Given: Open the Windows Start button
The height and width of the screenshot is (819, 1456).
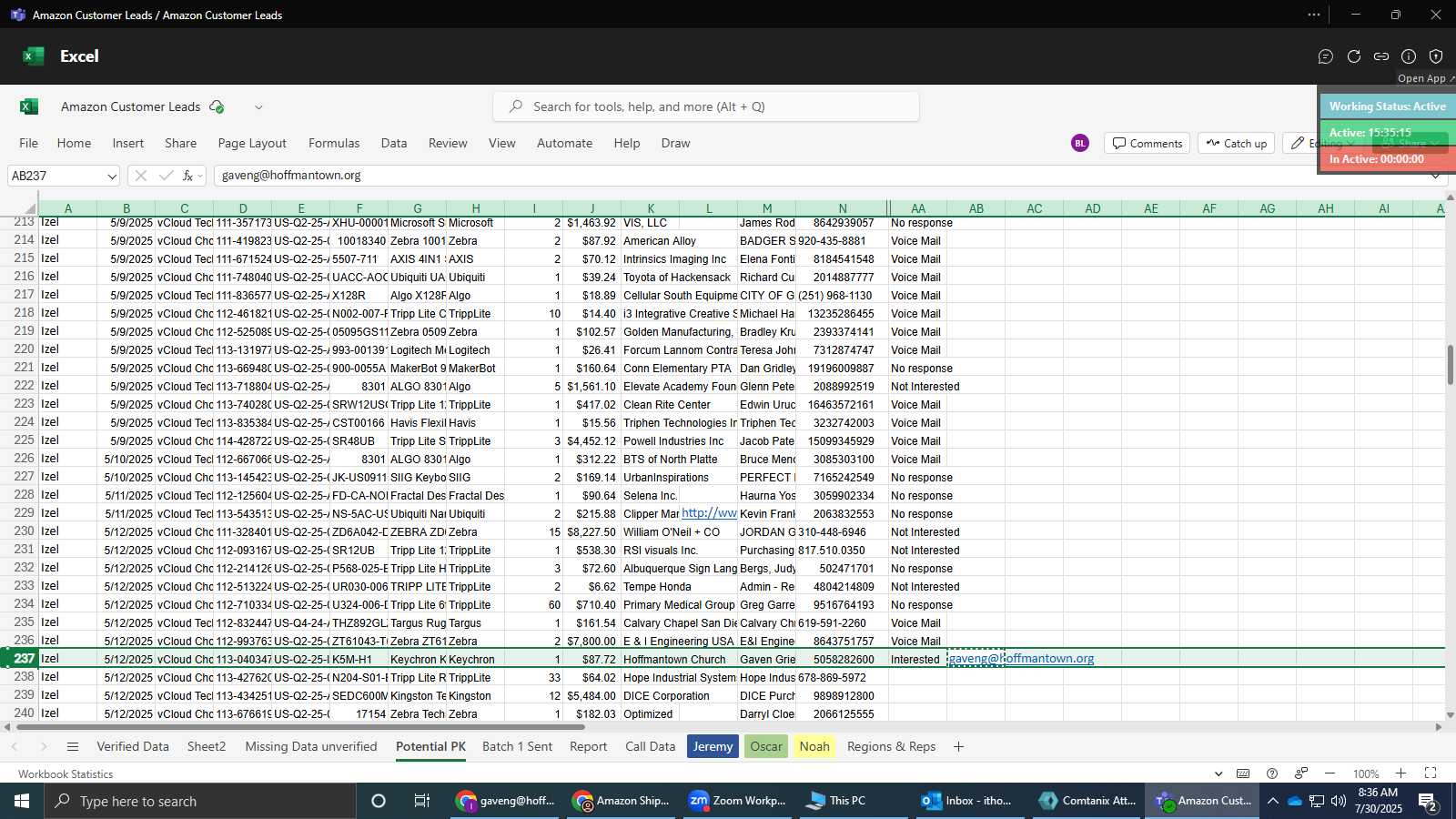Looking at the screenshot, I should coord(22,801).
